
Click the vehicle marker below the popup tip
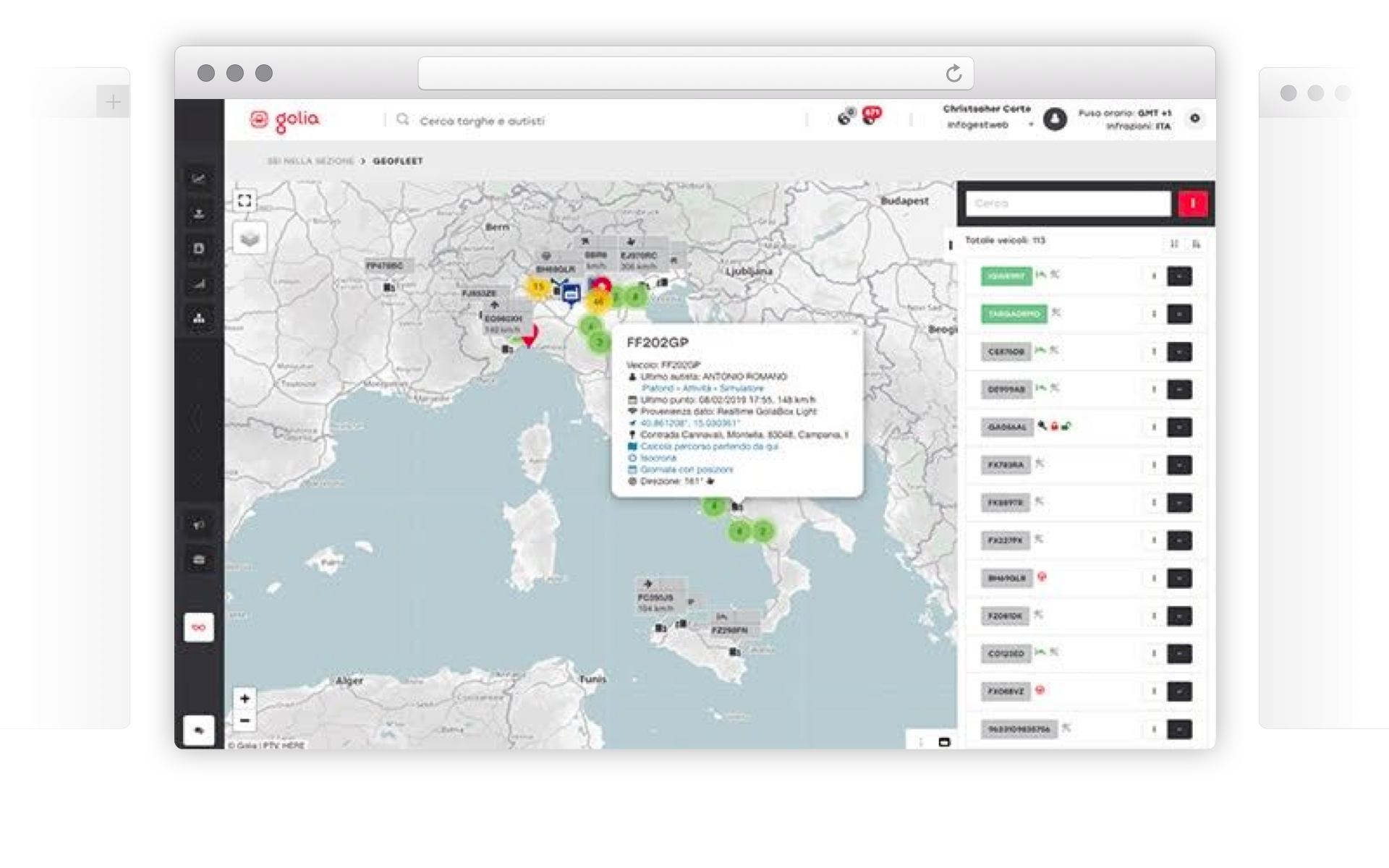(737, 506)
